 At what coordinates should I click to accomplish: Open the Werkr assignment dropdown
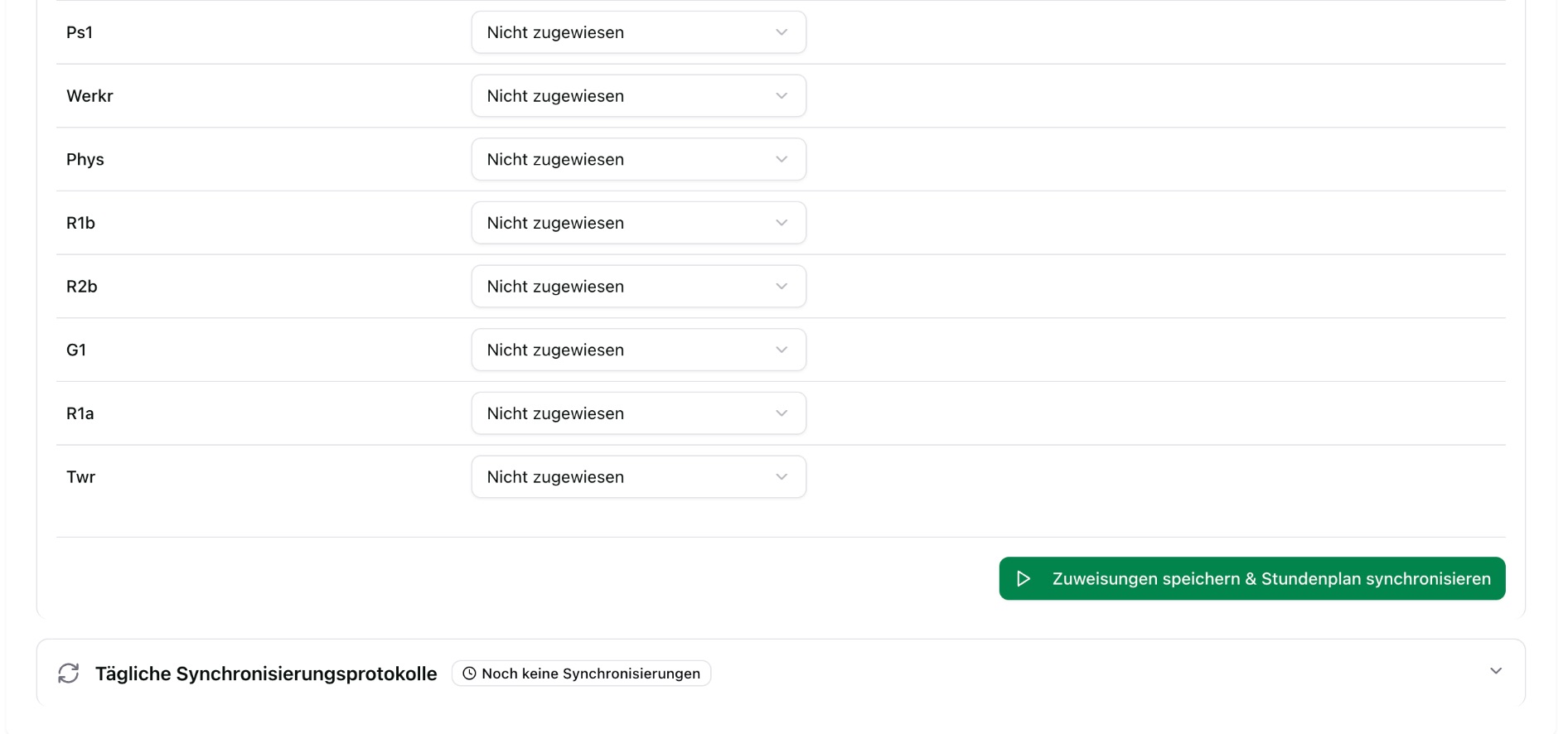pos(638,96)
